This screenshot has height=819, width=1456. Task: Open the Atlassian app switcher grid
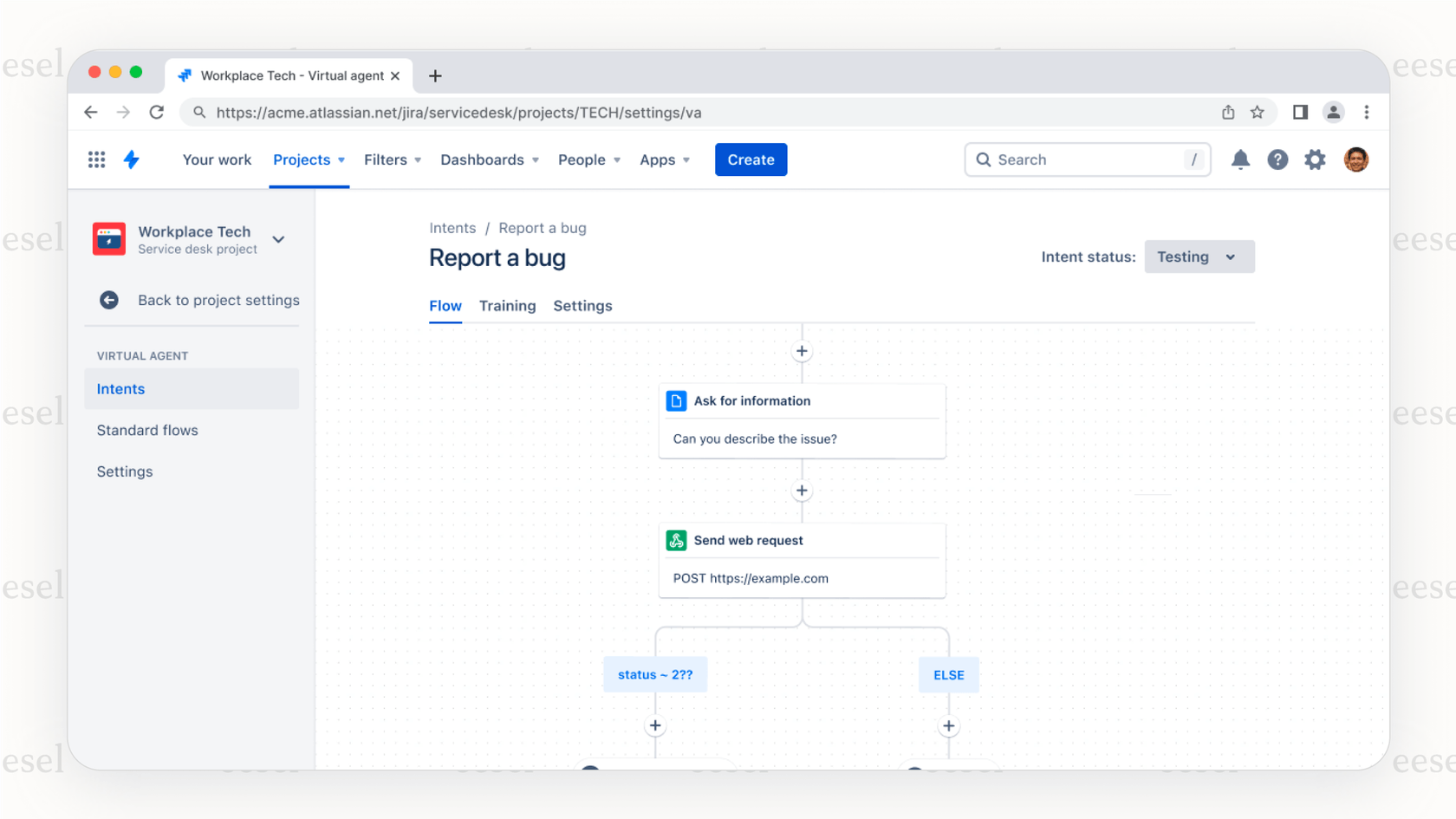96,159
